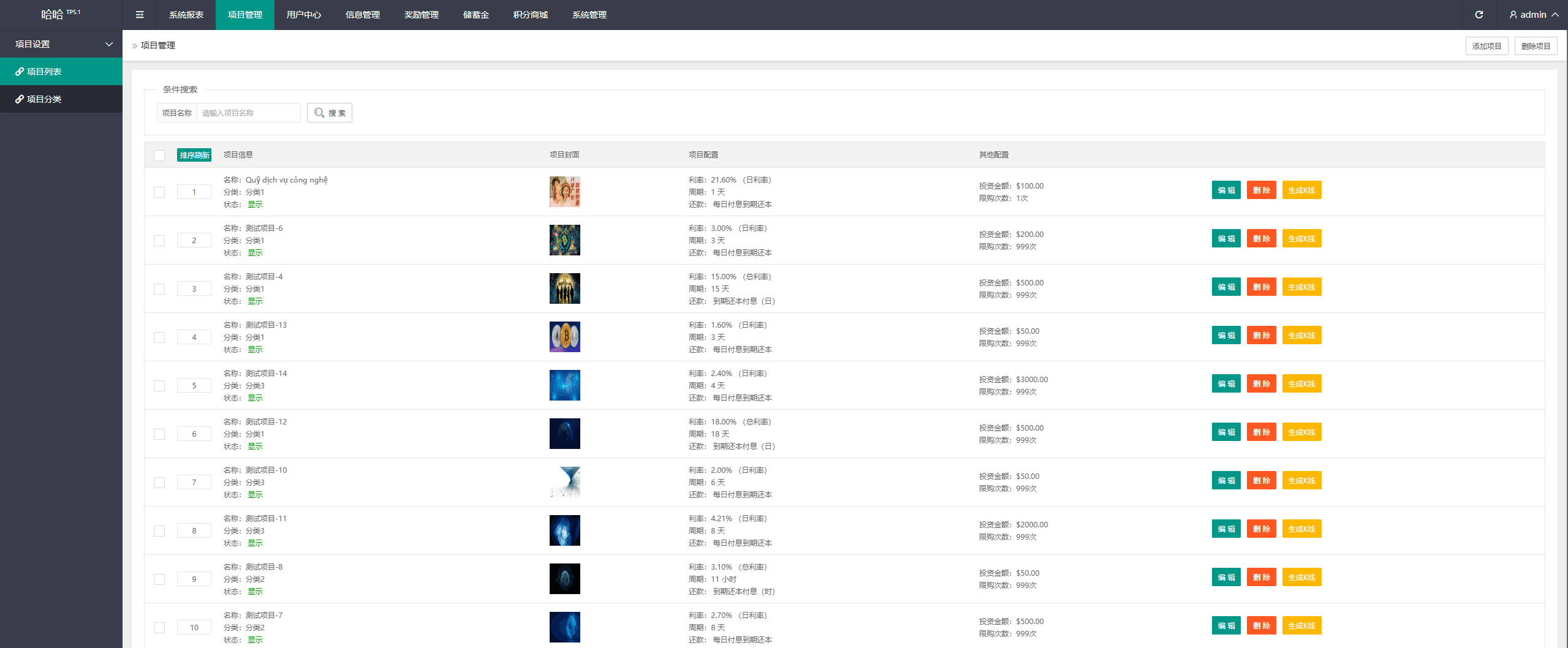
Task: Click 生成K线 for 测试项目-4
Action: [x=1302, y=287]
